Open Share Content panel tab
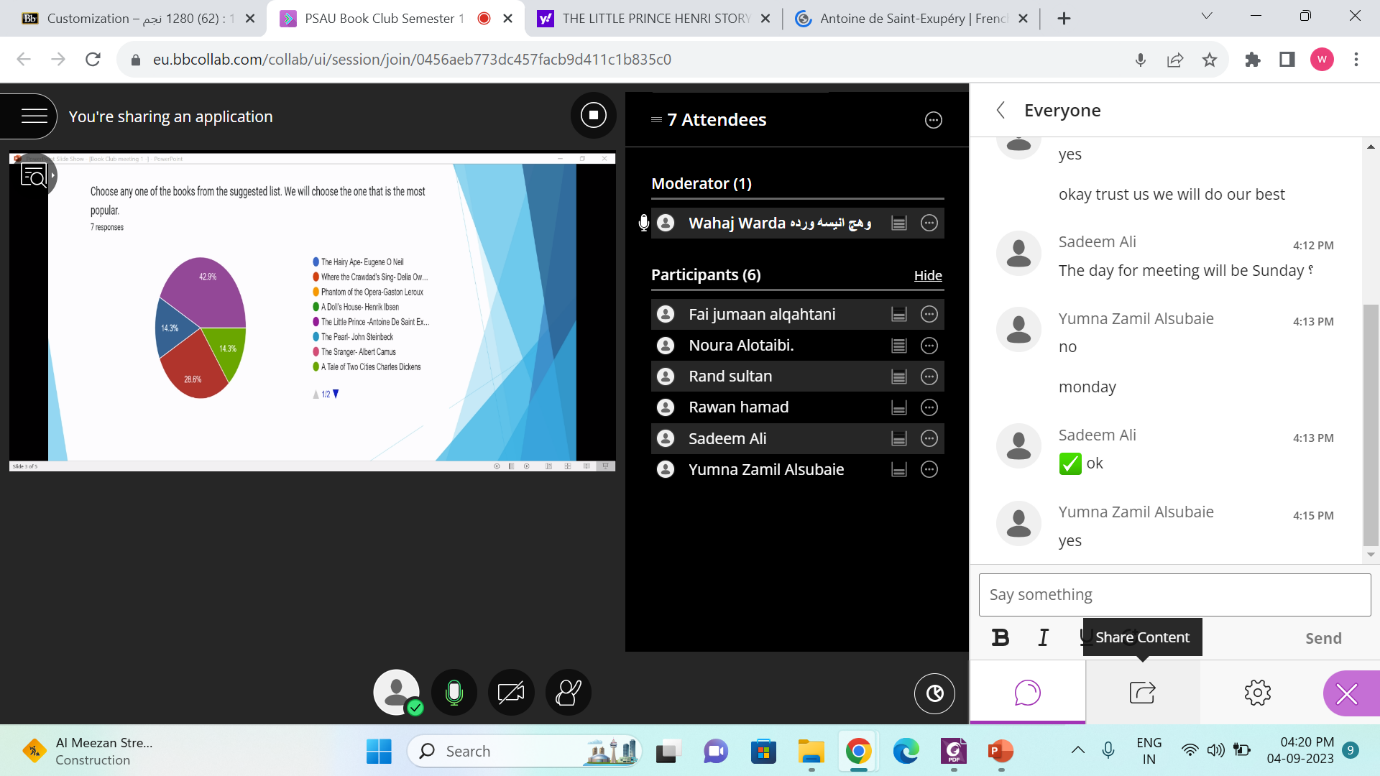Image resolution: width=1380 pixels, height=776 pixels. coord(1142,693)
